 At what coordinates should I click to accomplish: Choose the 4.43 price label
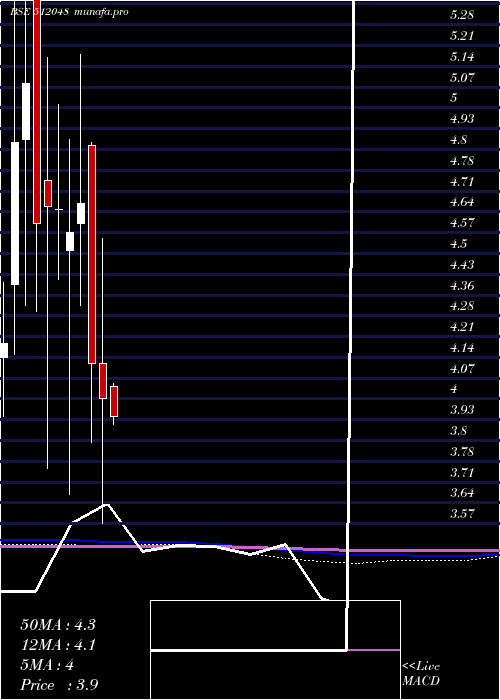tap(462, 265)
